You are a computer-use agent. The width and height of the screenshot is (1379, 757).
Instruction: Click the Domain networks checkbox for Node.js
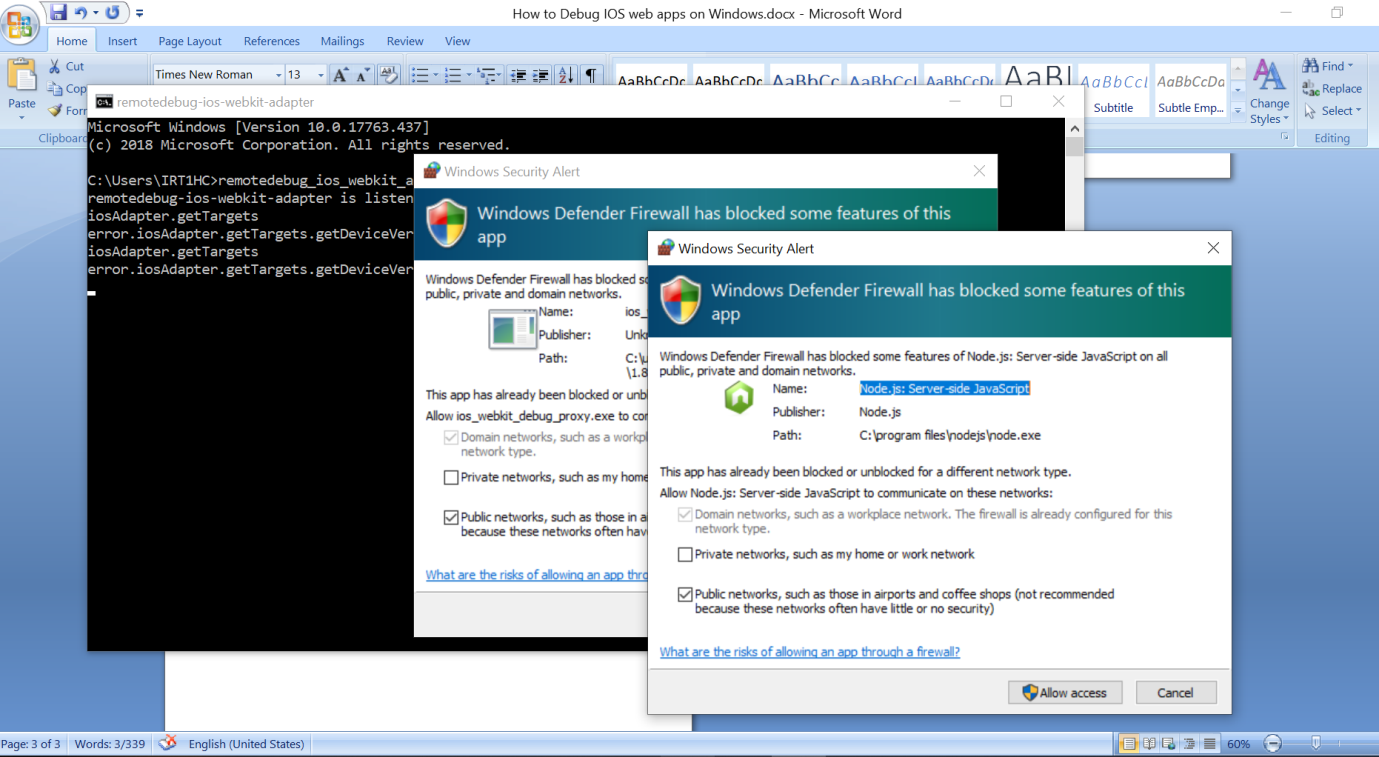point(685,514)
